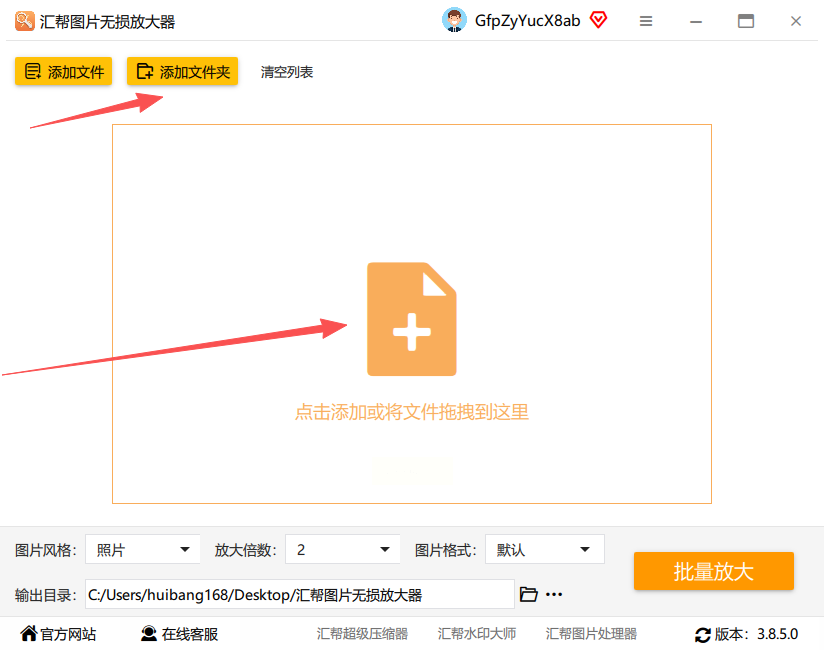The image size is (824, 650).
Task: Expand the 图片格式 dropdown showing 默认
Action: coord(544,550)
